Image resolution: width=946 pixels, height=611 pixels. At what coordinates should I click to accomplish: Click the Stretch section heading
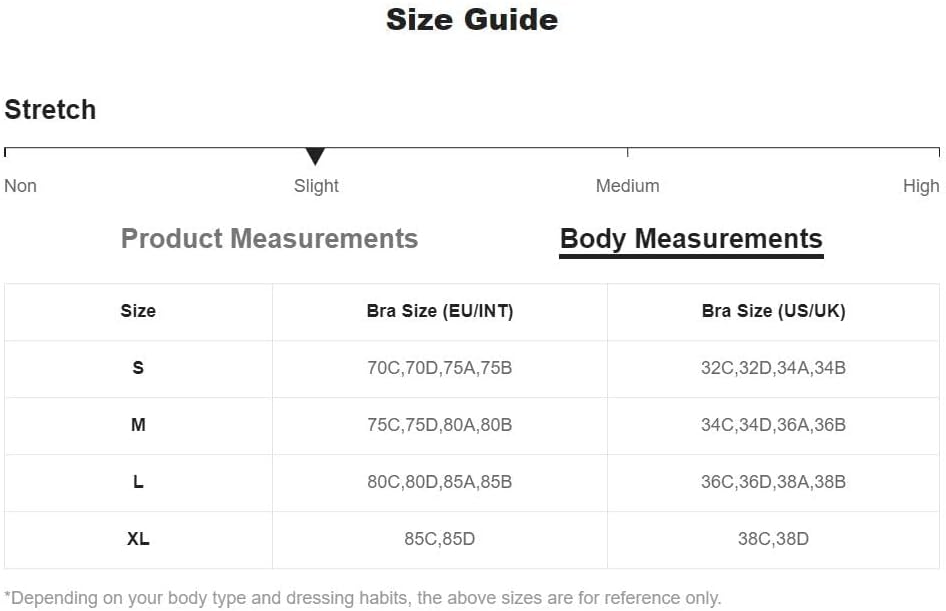pyautogui.click(x=50, y=110)
